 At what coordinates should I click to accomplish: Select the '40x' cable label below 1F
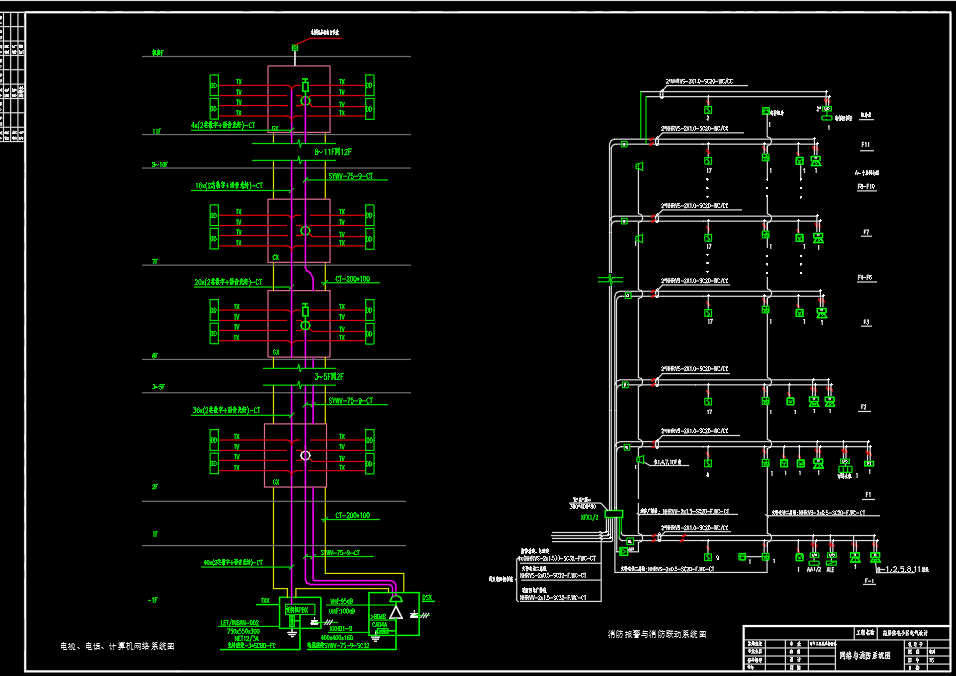233,562
